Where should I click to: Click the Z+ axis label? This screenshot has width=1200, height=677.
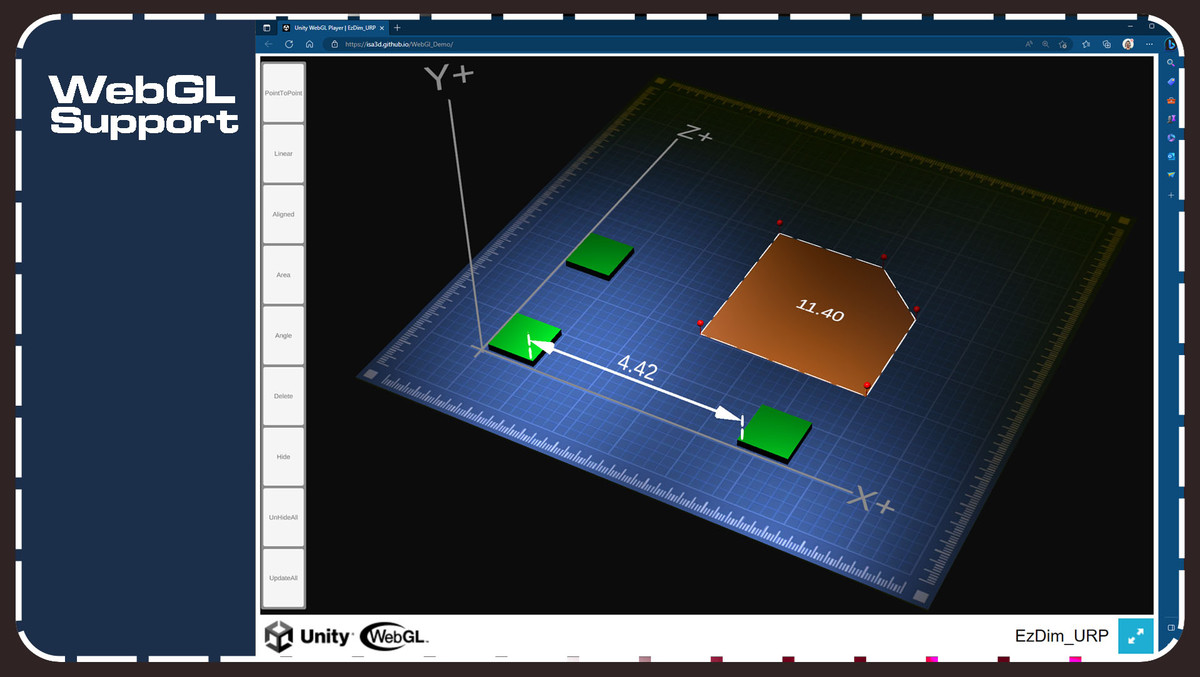(695, 133)
